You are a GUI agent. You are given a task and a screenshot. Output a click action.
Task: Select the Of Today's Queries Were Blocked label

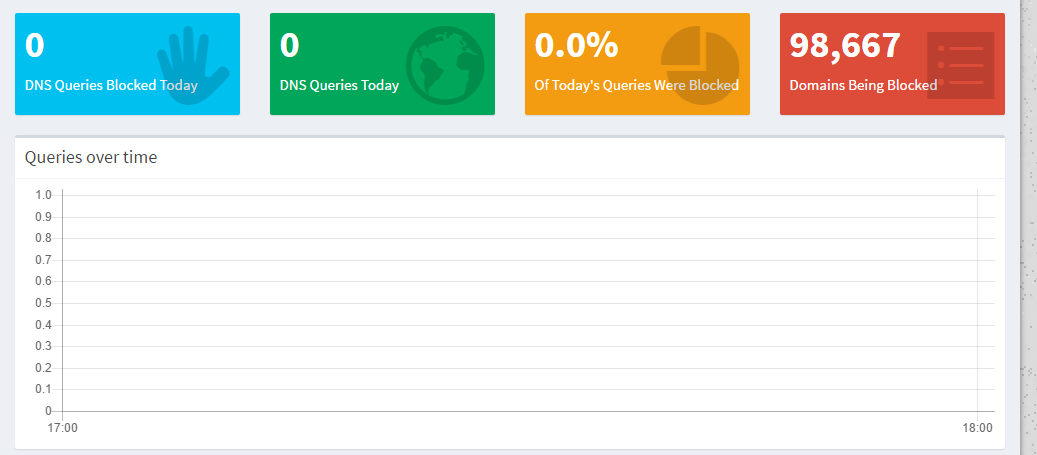636,85
